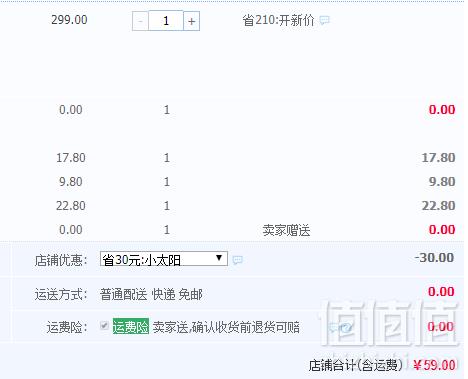This screenshot has width=468, height=379.
Task: Focus the quantity input field showing 1
Action: pyautogui.click(x=166, y=21)
